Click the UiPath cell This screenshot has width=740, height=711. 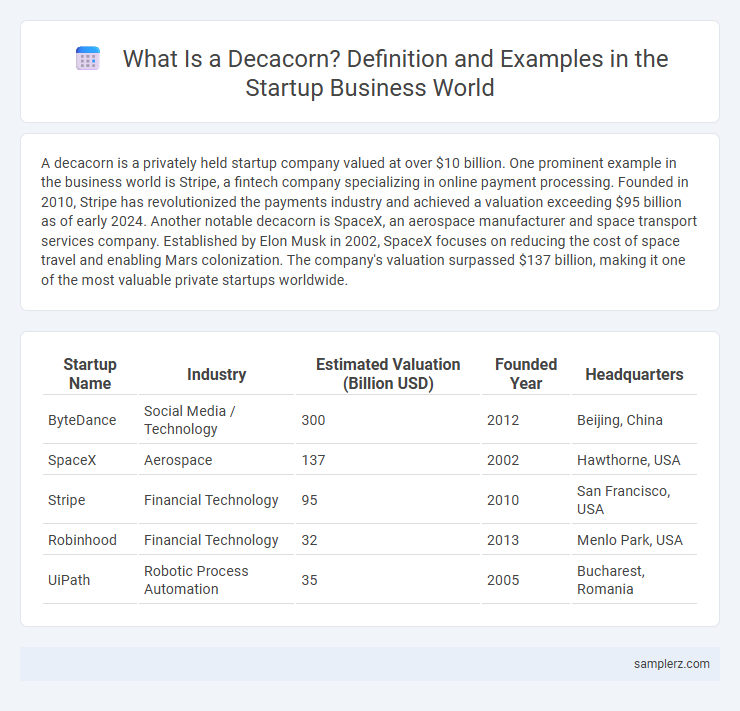coord(90,580)
